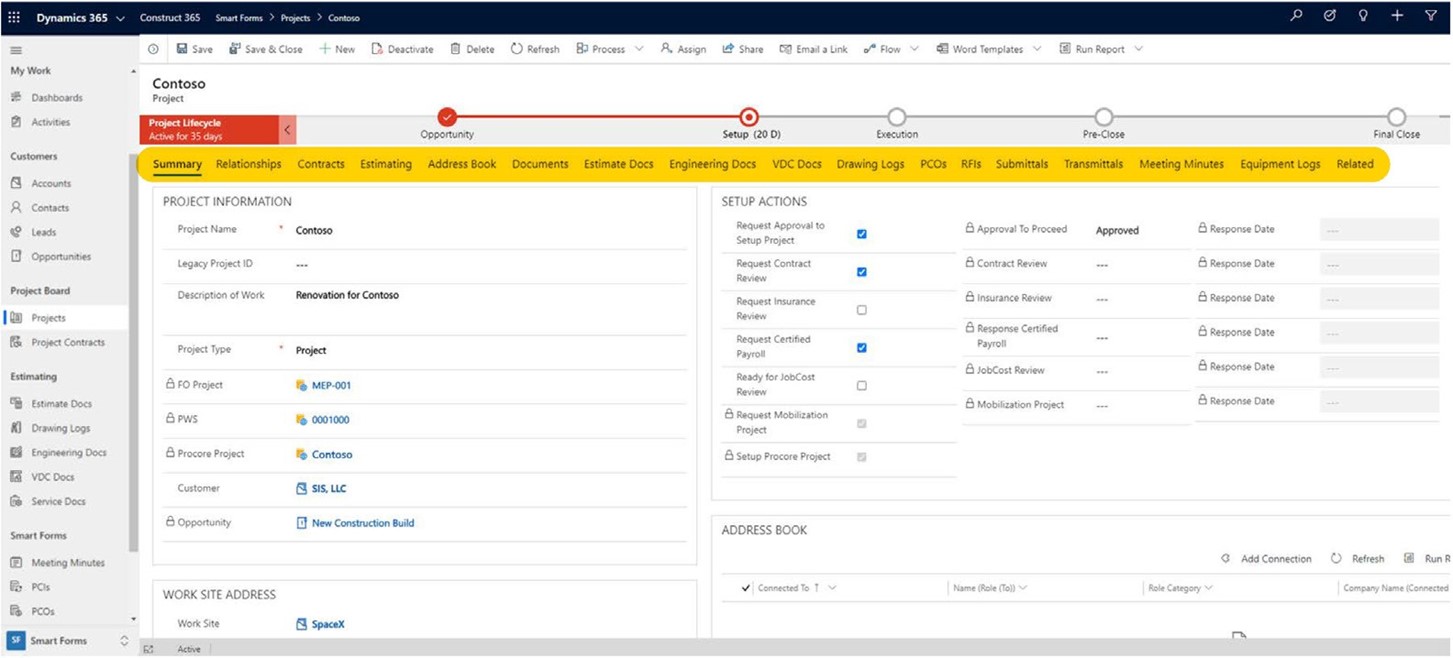The image size is (1453, 658).
Task: Open Activities in the left sidebar
Action: tap(51, 122)
